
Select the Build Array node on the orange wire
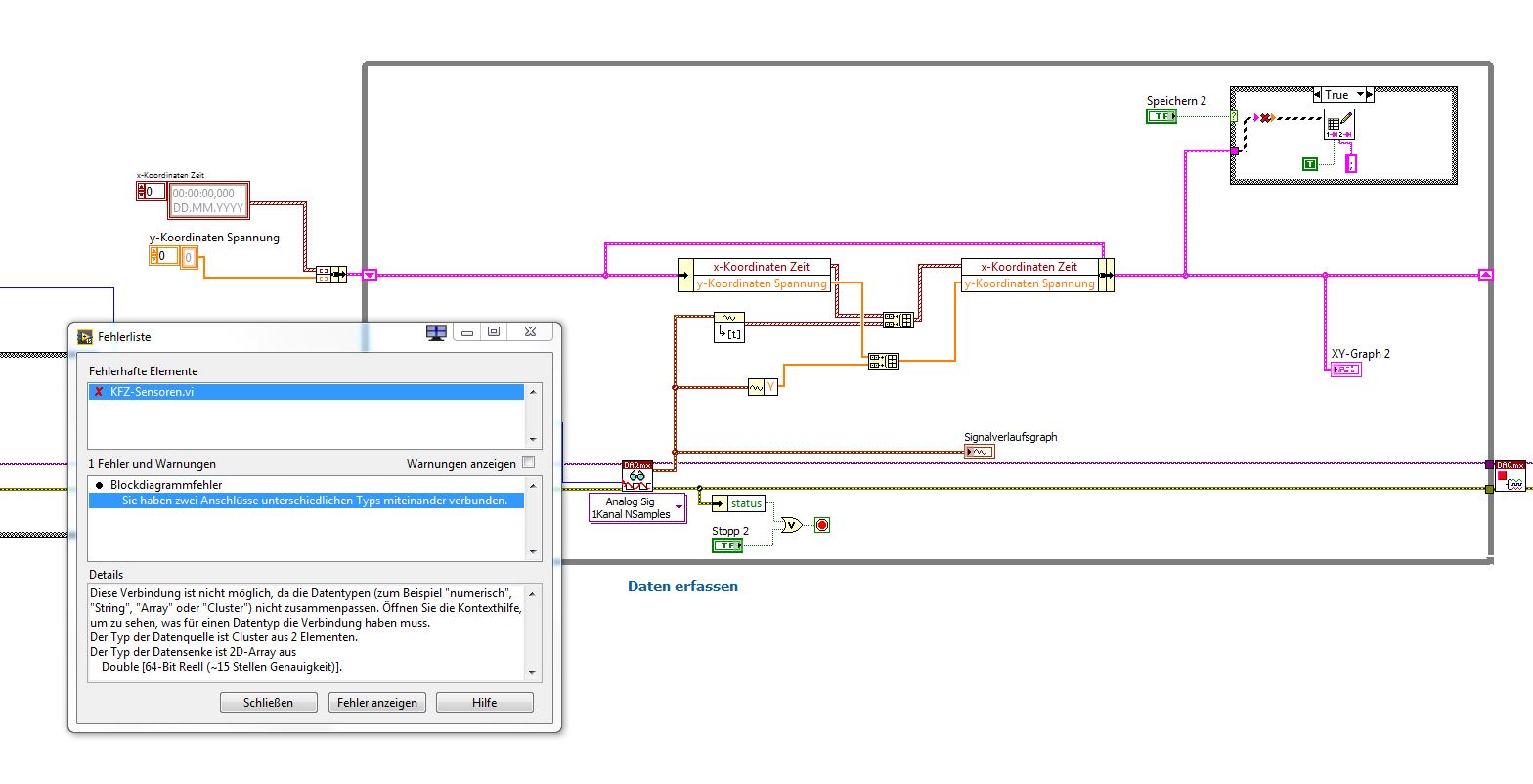883,361
